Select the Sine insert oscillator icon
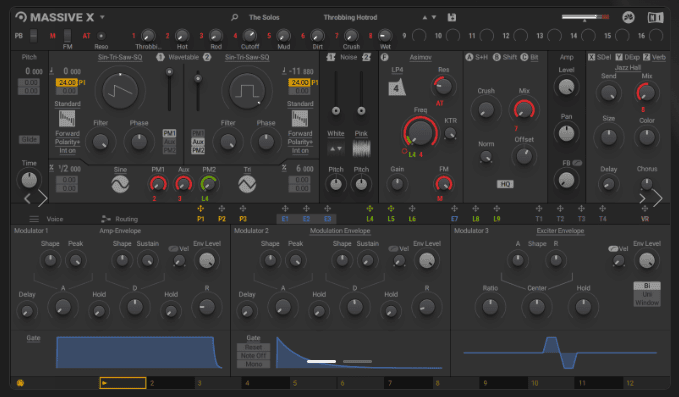The height and width of the screenshot is (397, 679). [120, 184]
